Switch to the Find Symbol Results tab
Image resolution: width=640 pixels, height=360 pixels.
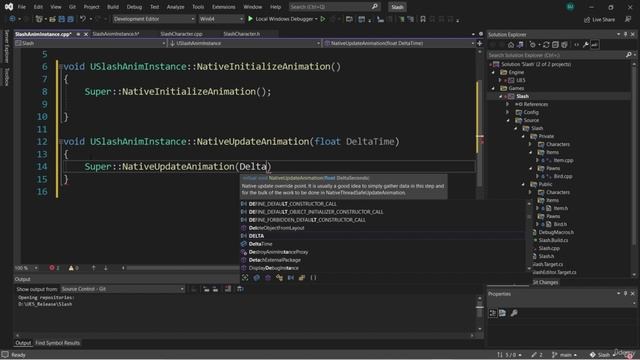[58, 343]
